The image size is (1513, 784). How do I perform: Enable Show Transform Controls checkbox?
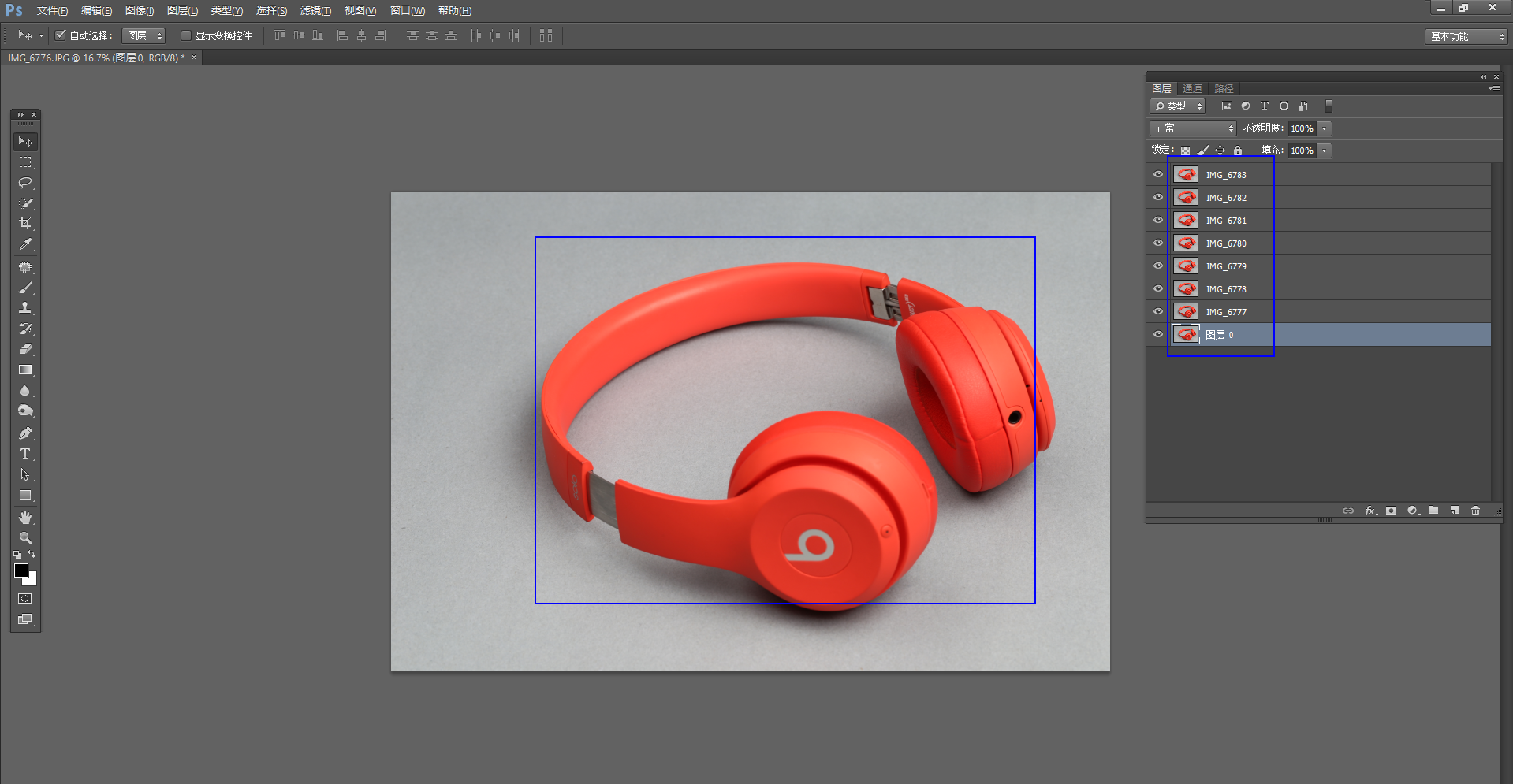pos(186,35)
